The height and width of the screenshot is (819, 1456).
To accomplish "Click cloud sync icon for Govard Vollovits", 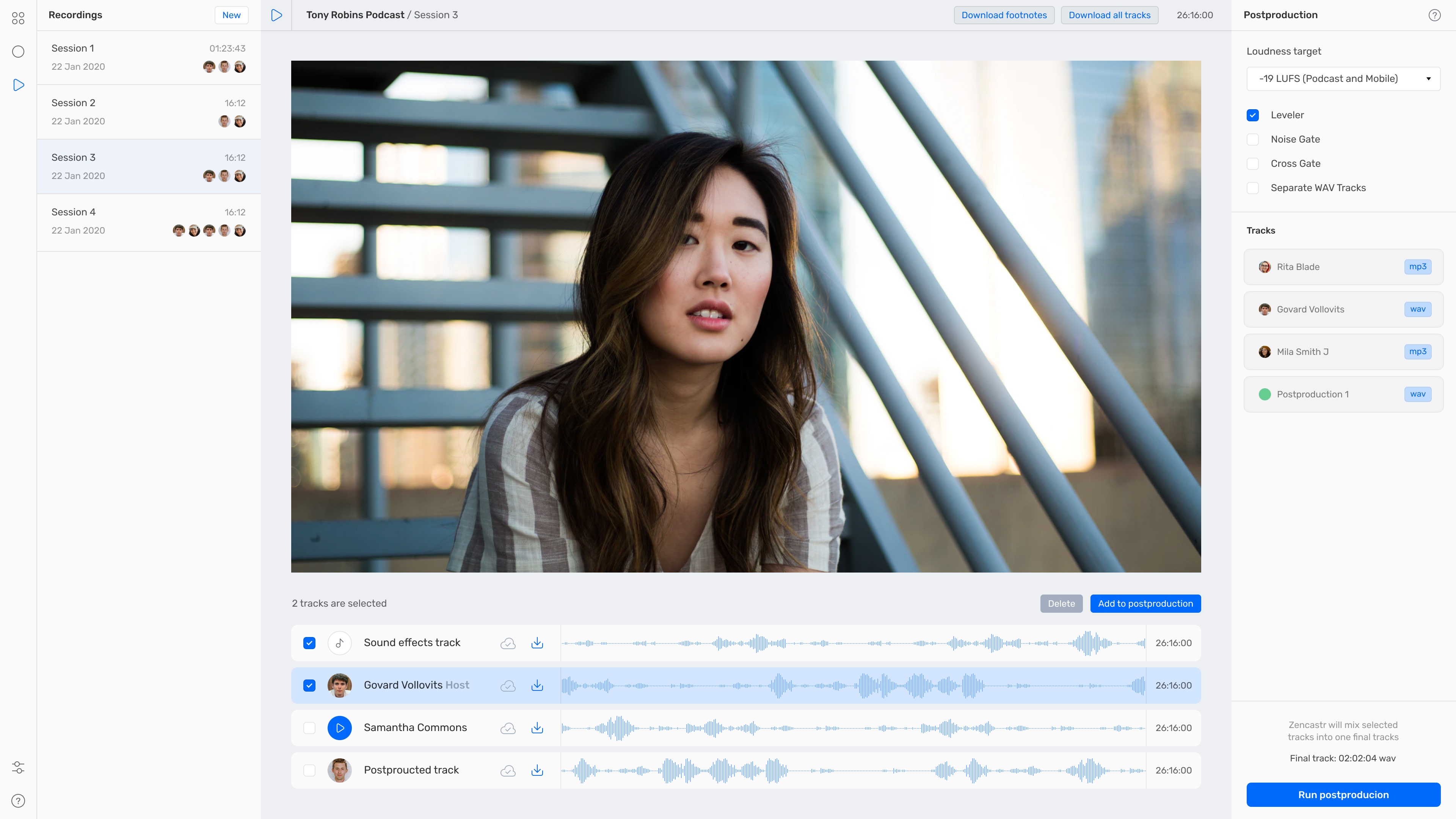I will pyautogui.click(x=508, y=686).
